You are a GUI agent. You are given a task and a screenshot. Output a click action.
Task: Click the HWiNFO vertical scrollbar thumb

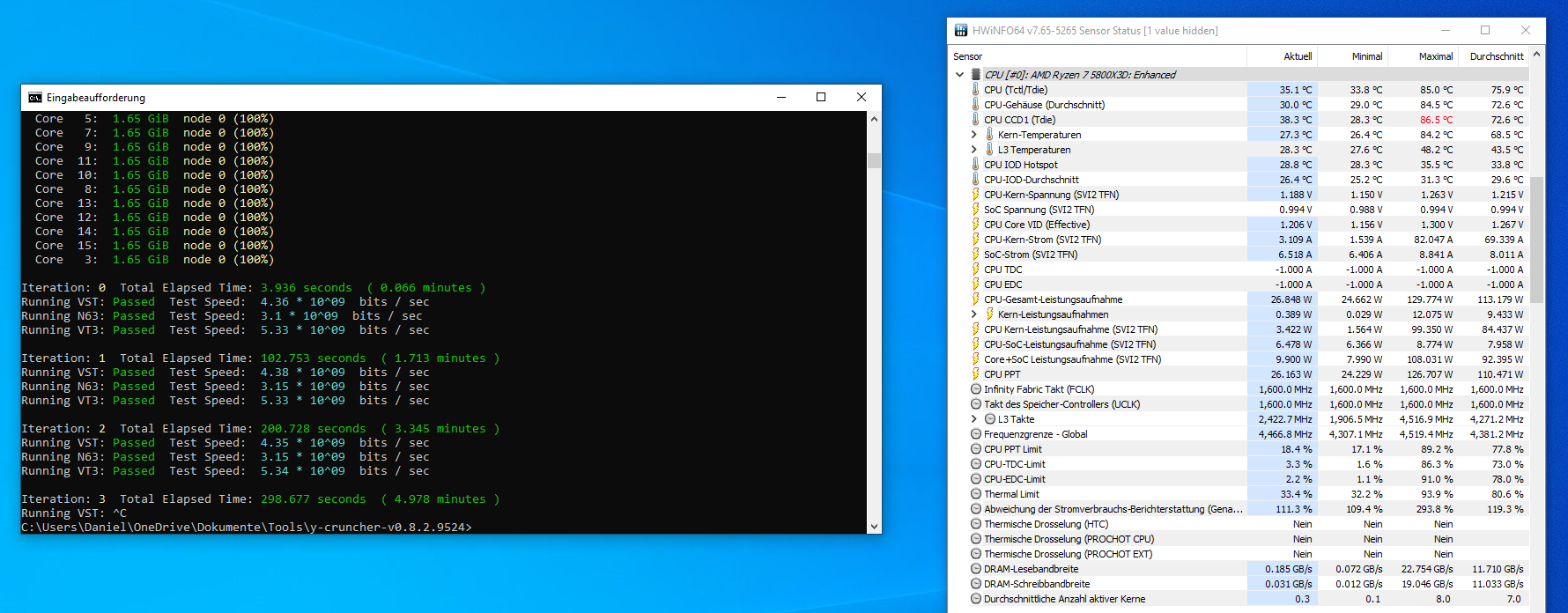1537,240
